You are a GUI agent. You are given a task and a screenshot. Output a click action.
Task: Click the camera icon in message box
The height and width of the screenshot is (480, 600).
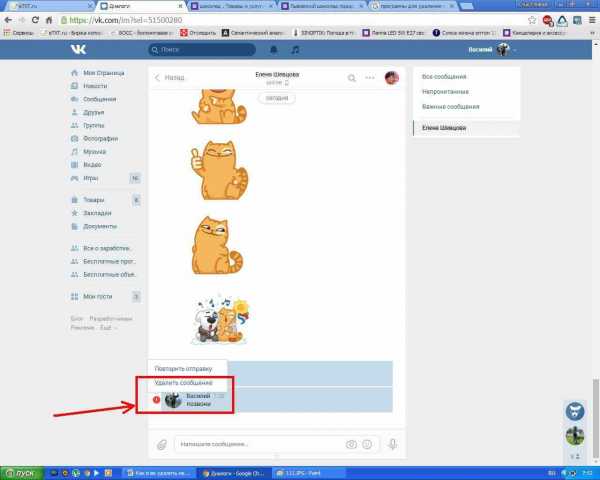click(x=351, y=444)
